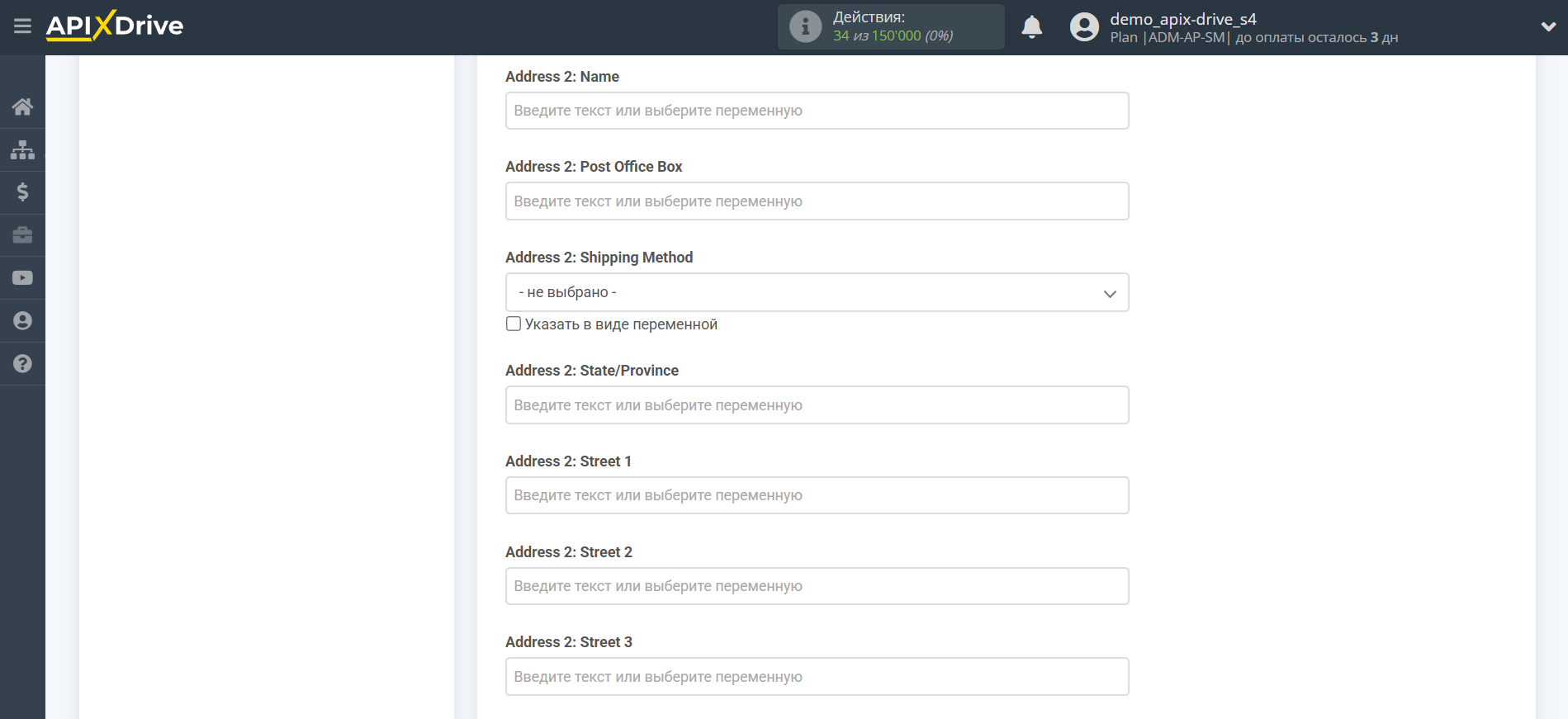Open the hamburger menu icon

(22, 26)
